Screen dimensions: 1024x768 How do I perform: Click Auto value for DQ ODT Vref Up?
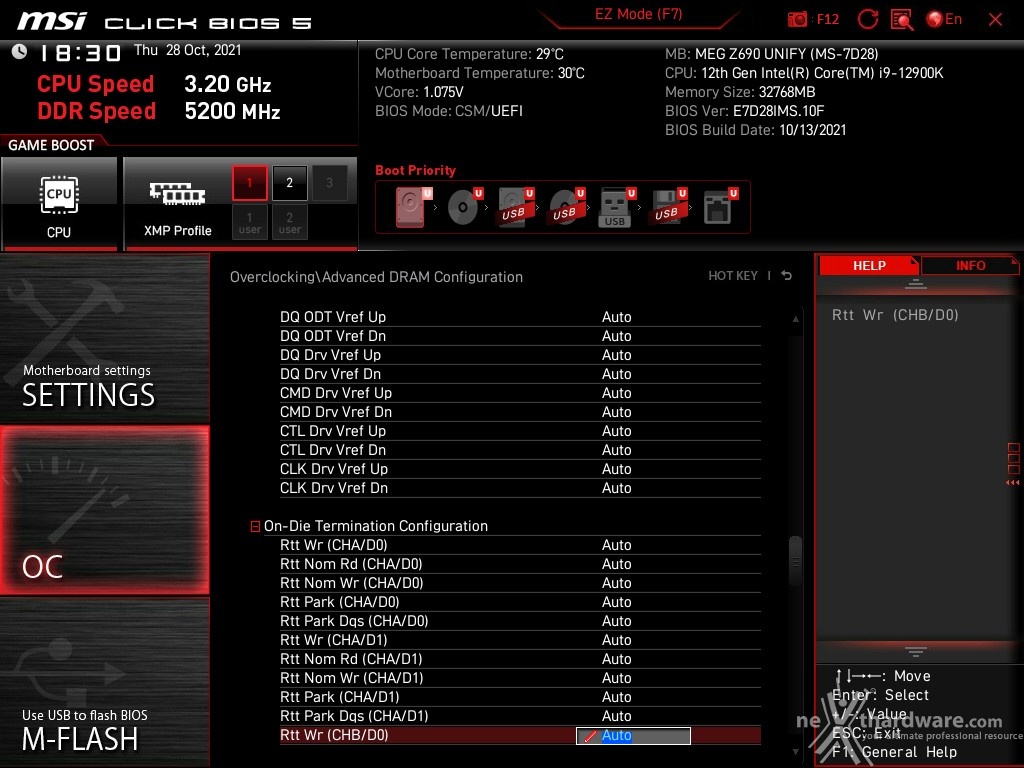point(616,317)
